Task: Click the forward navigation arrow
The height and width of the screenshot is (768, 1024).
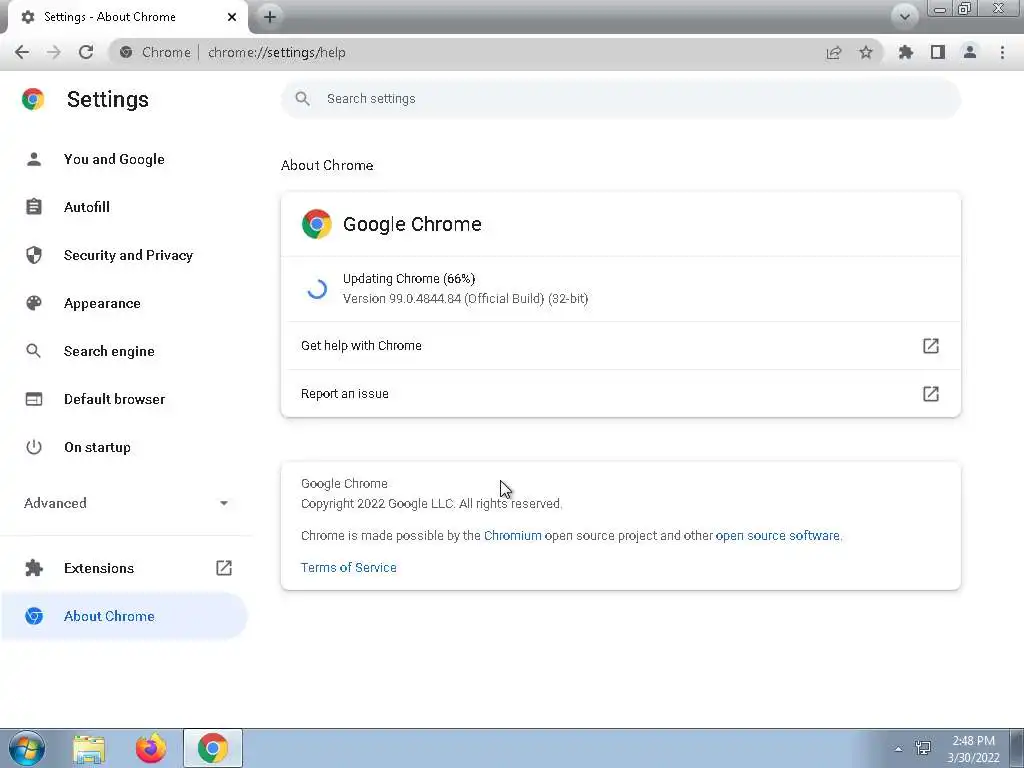Action: (54, 52)
